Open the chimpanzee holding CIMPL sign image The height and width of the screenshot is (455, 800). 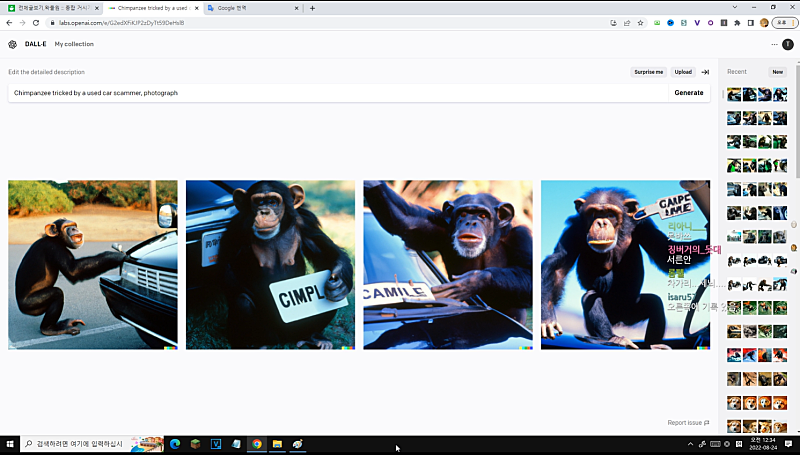coord(270,264)
